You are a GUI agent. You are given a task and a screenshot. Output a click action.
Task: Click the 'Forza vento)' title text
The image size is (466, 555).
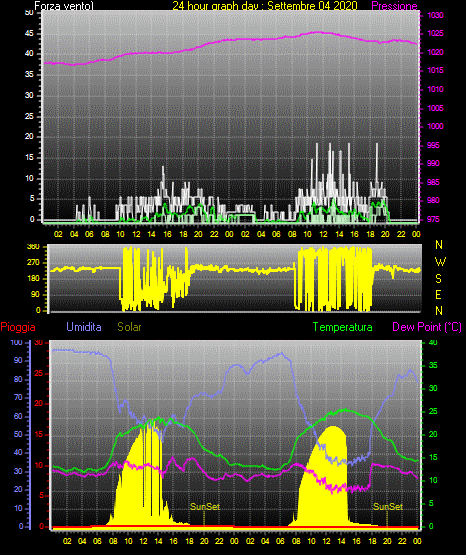[64, 6]
